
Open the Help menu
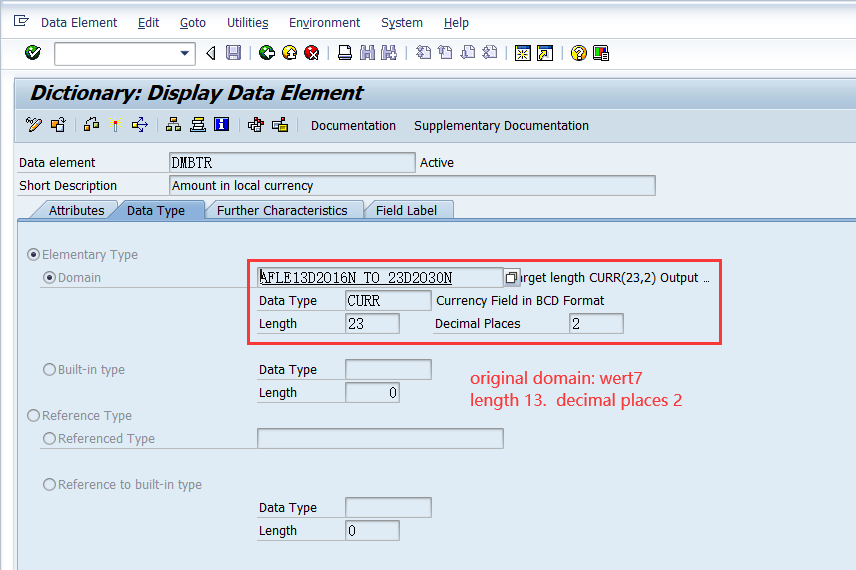(x=456, y=22)
